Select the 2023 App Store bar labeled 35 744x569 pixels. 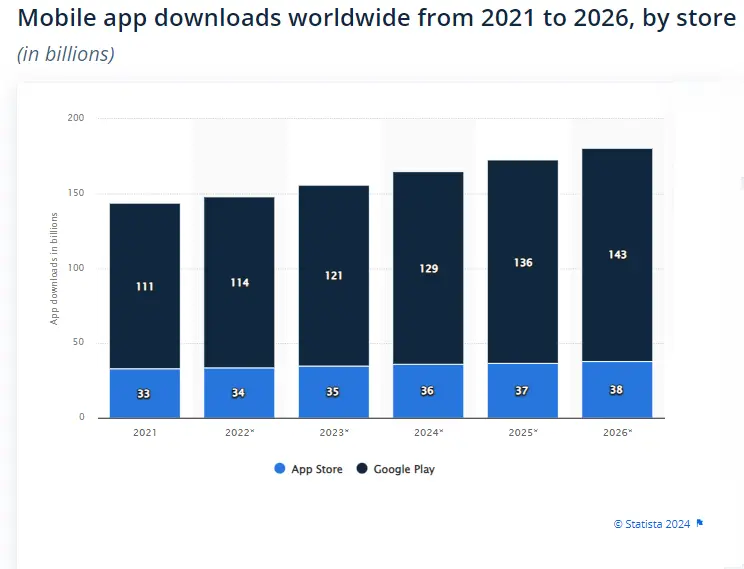click(x=334, y=392)
